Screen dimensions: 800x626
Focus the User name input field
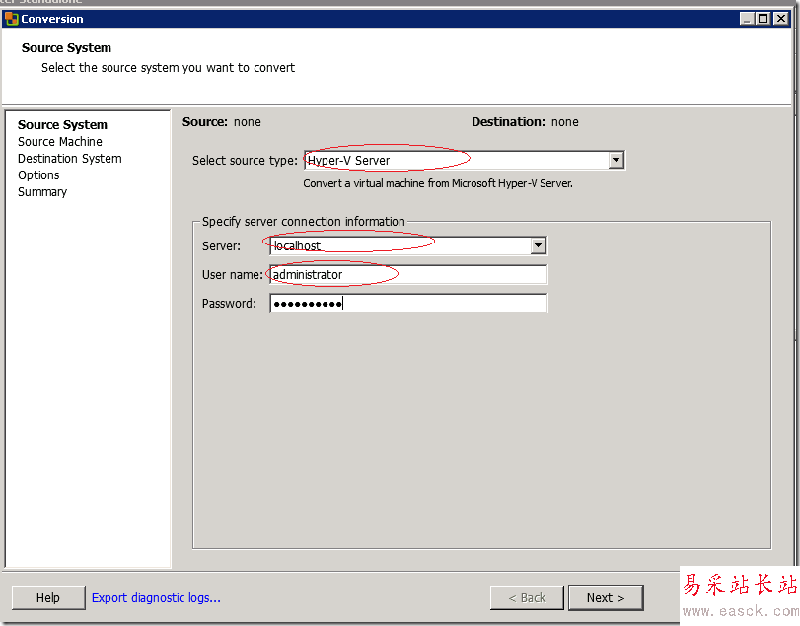[408, 275]
